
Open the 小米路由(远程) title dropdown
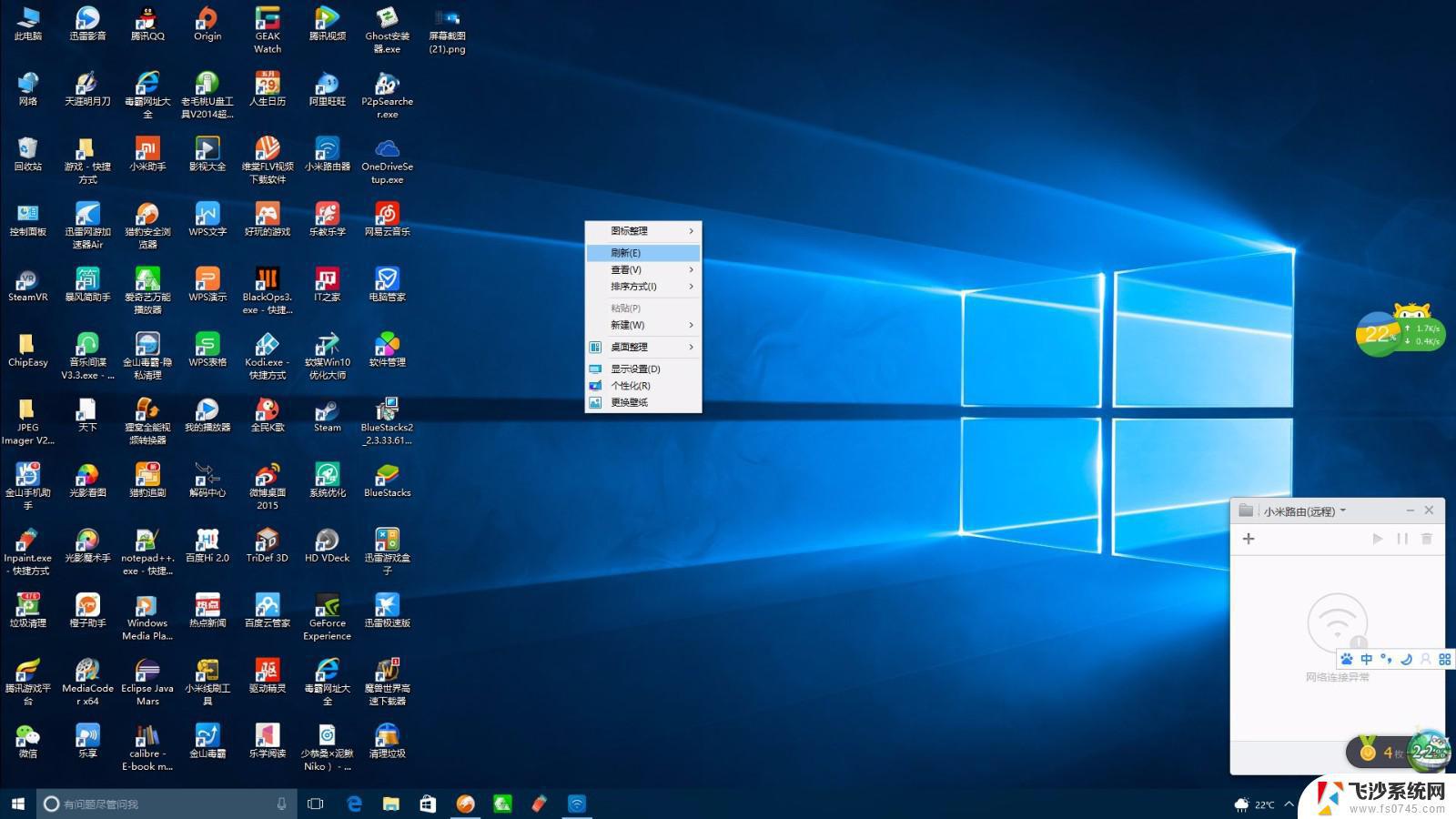click(1343, 511)
